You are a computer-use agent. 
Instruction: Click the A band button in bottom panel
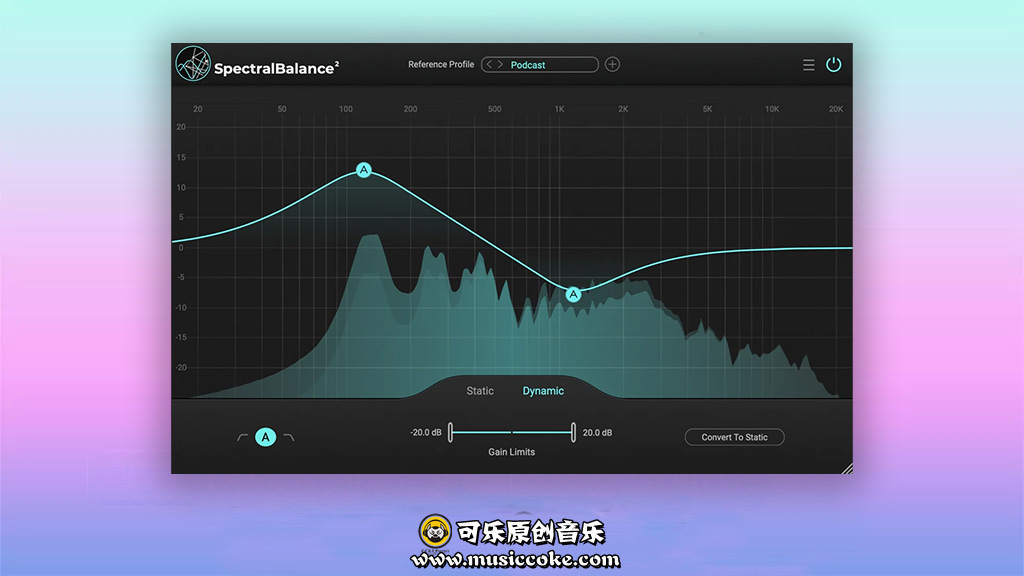[x=265, y=437]
